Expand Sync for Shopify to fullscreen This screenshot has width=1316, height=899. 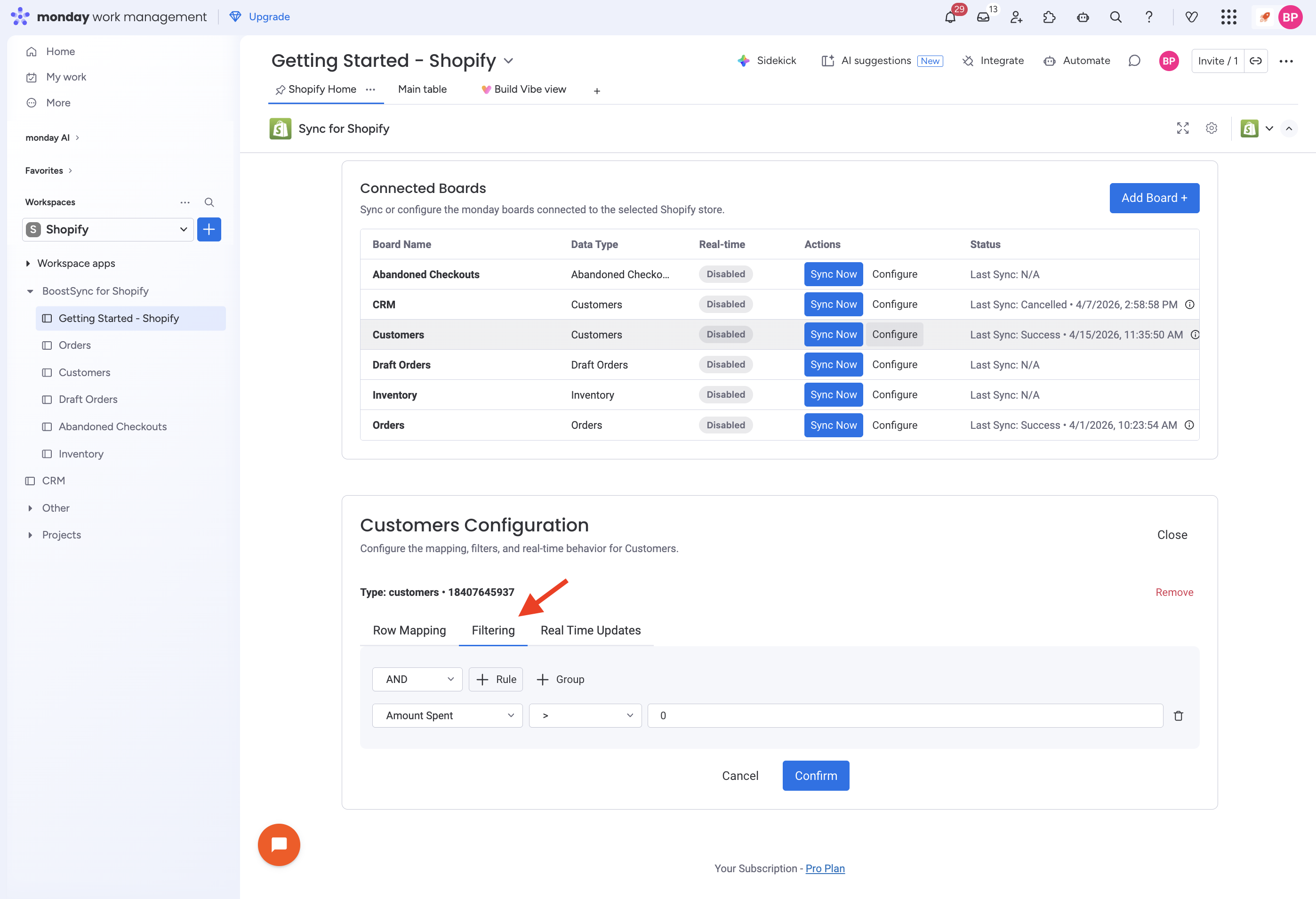click(x=1183, y=128)
